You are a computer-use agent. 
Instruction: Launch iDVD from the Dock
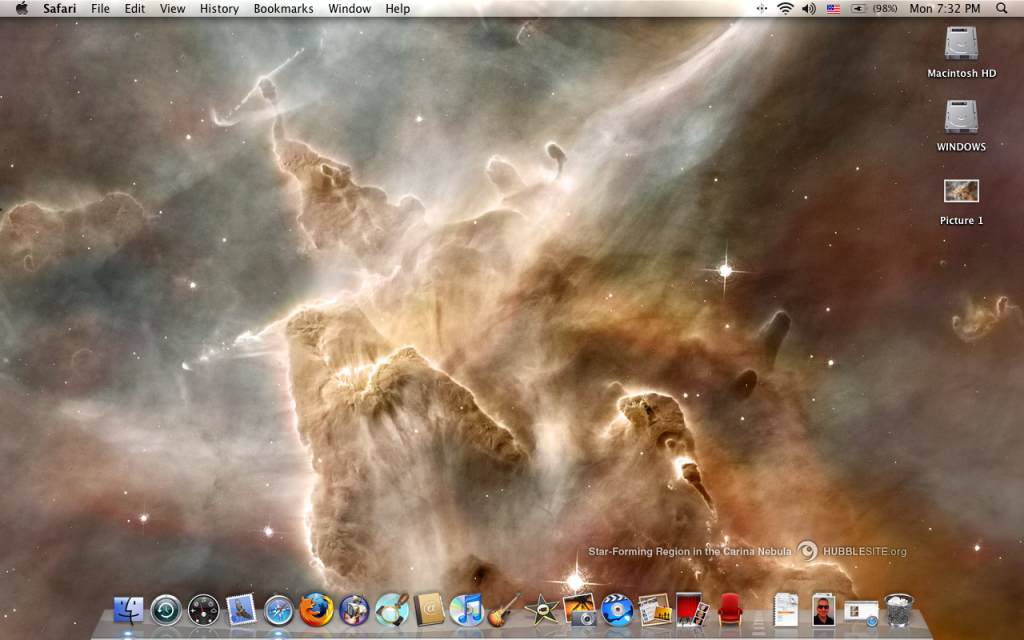617,611
